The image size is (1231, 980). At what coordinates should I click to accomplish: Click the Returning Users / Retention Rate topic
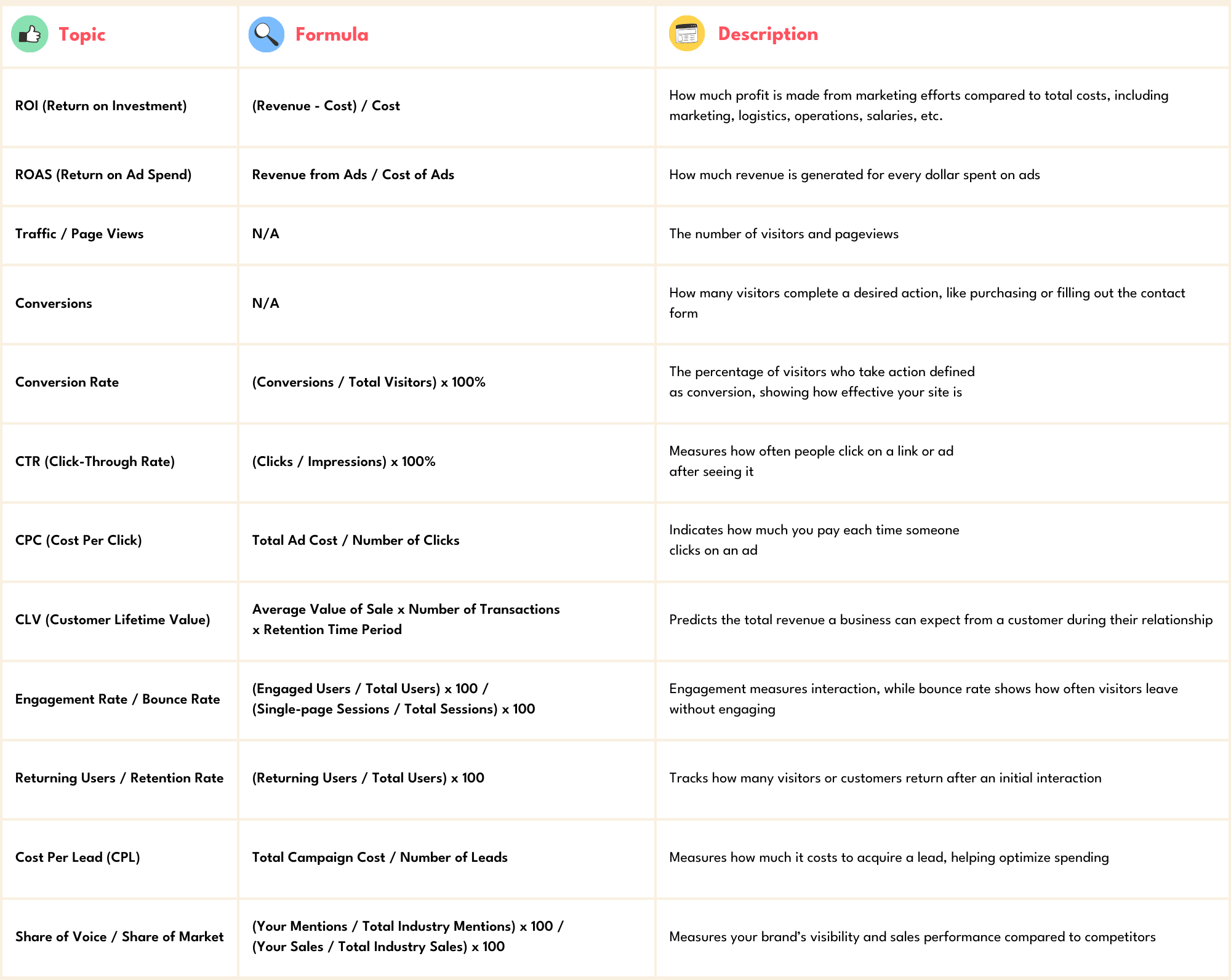tap(119, 778)
